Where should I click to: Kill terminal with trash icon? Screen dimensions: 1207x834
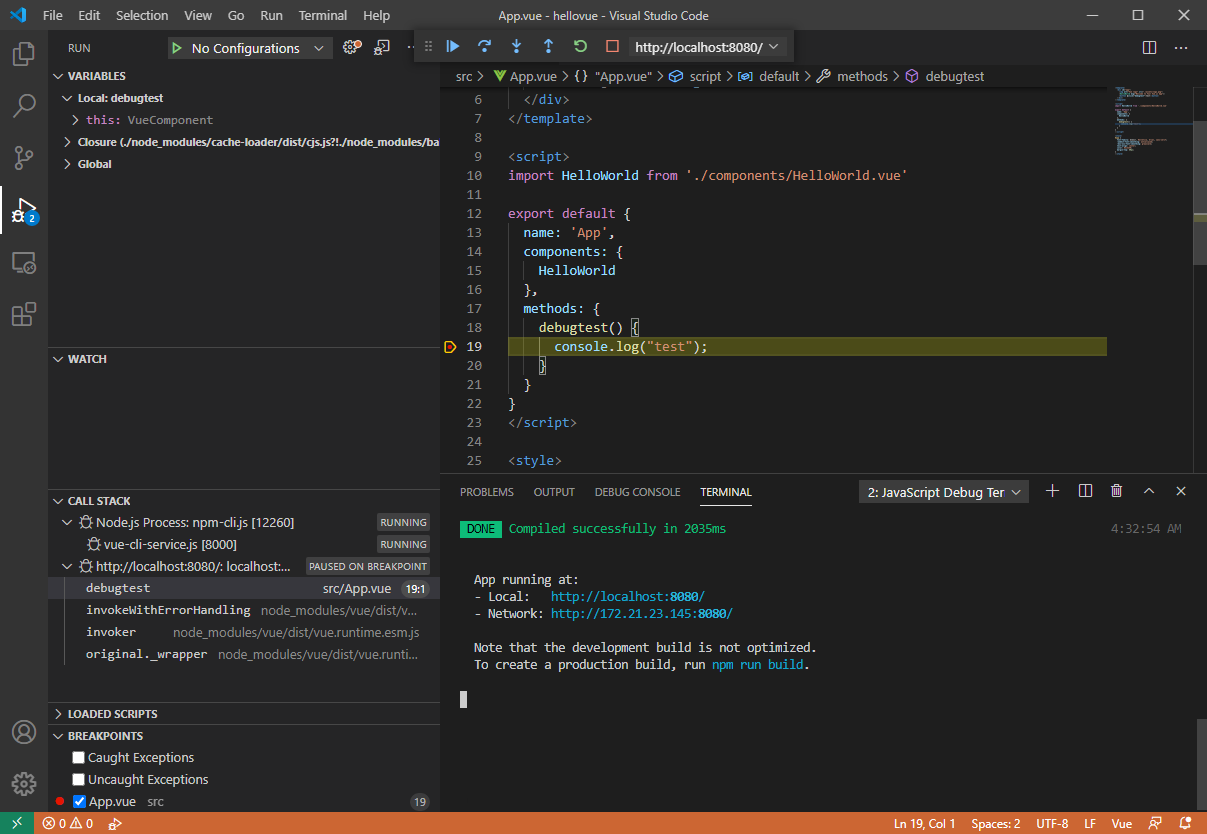click(x=1117, y=491)
